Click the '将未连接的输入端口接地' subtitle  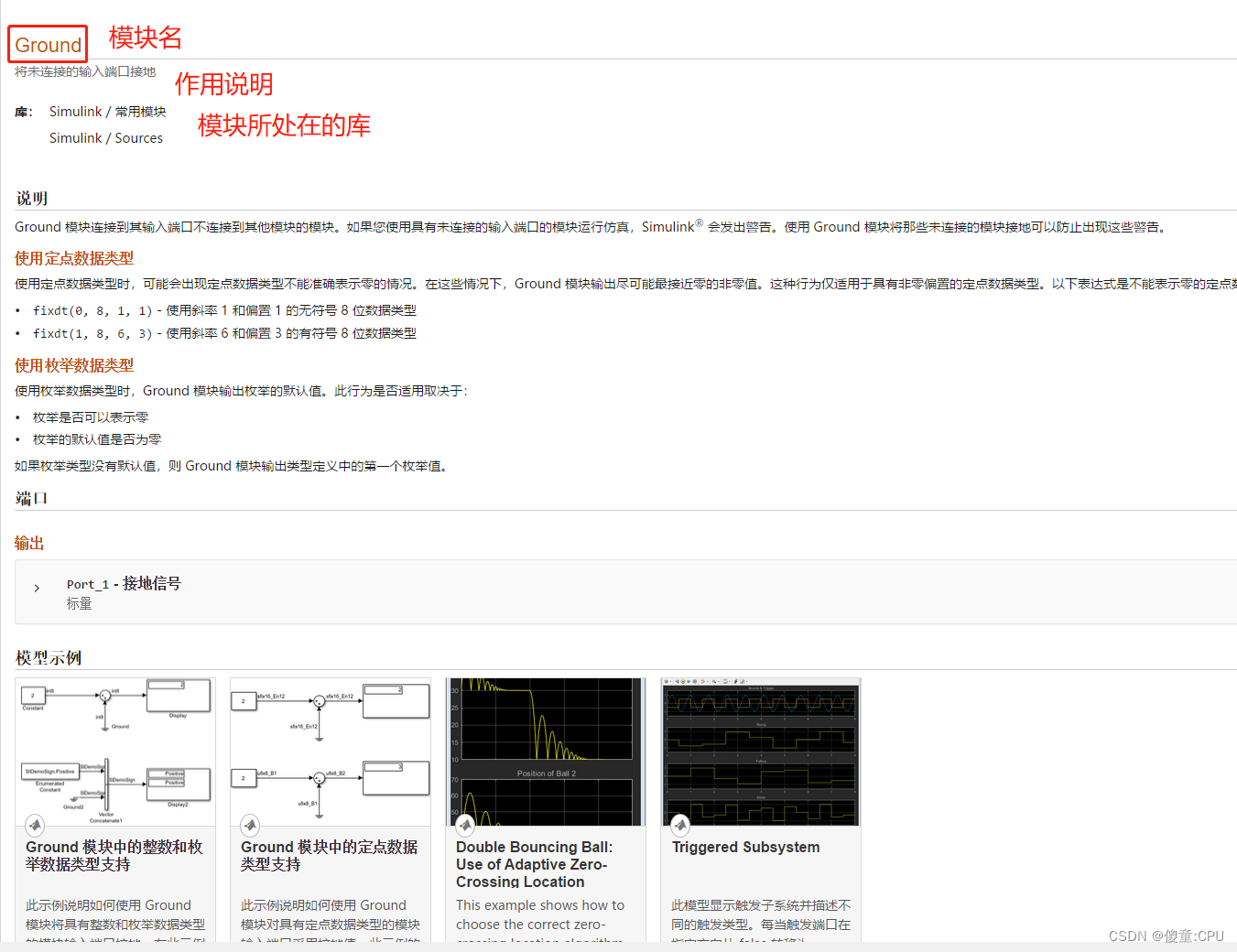pyautogui.click(x=85, y=71)
